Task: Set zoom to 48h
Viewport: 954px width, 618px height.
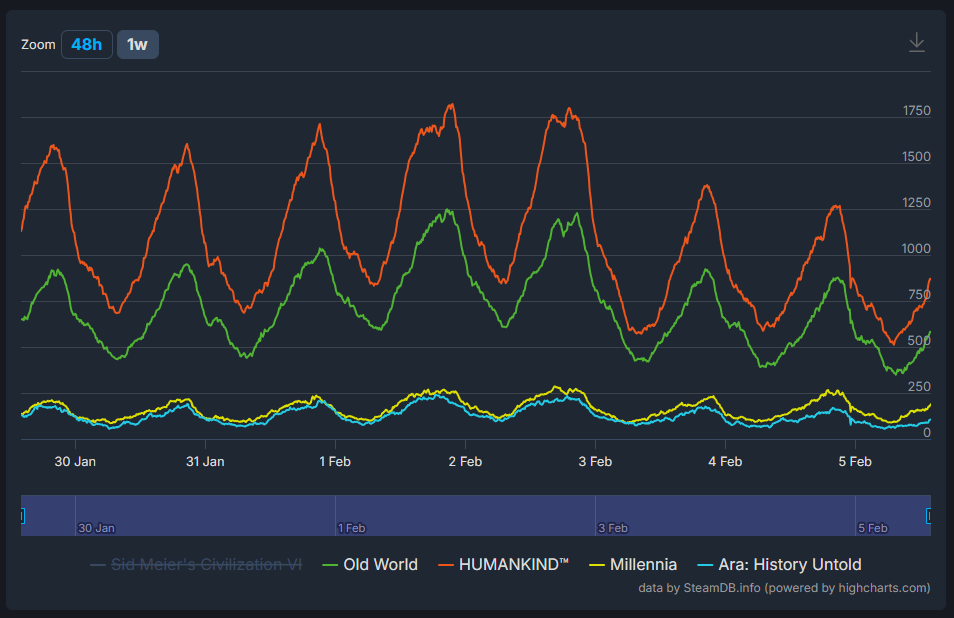Action: [87, 45]
